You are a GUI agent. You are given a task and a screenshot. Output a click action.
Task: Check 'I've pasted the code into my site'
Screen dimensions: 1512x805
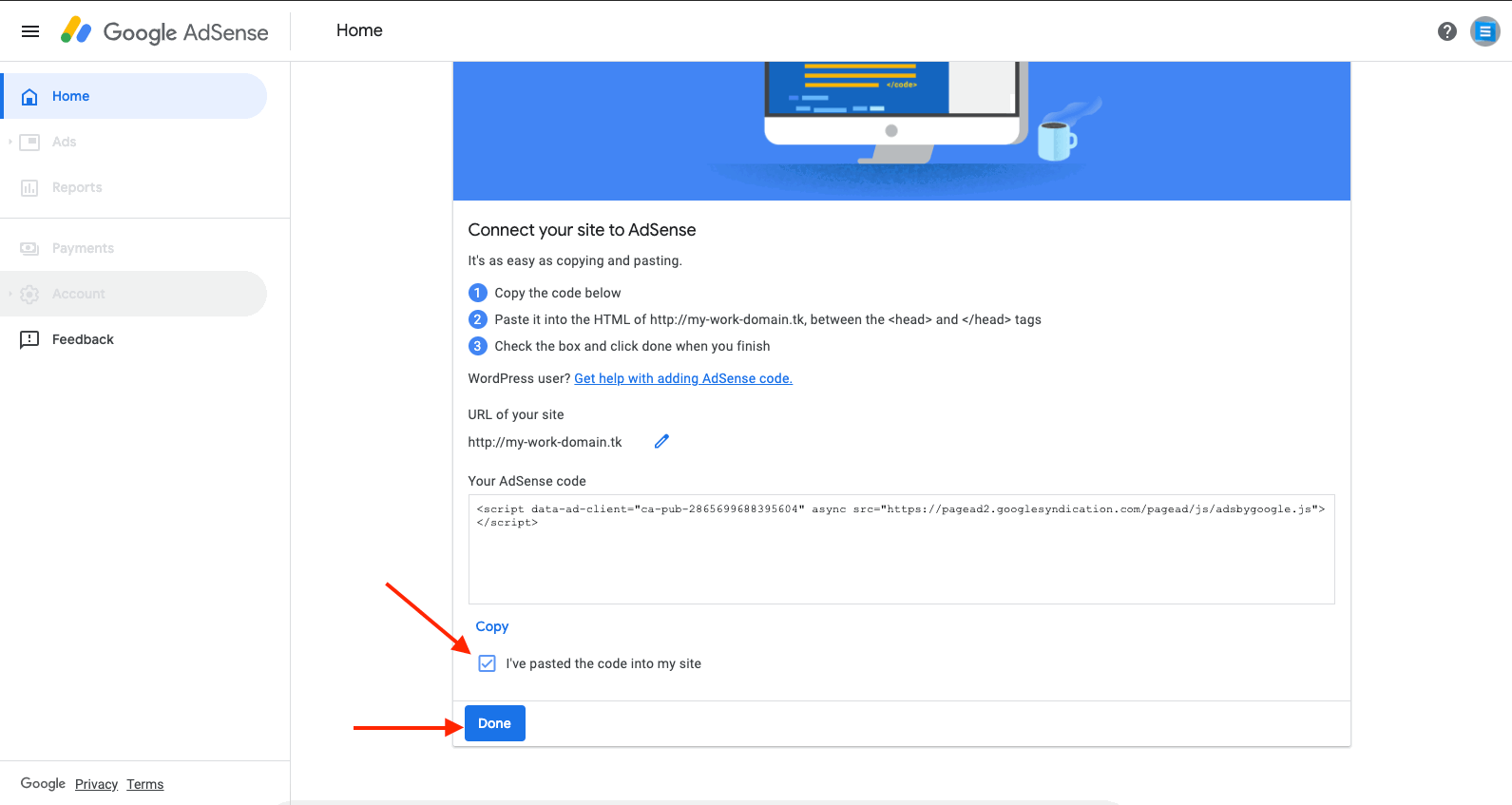487,663
